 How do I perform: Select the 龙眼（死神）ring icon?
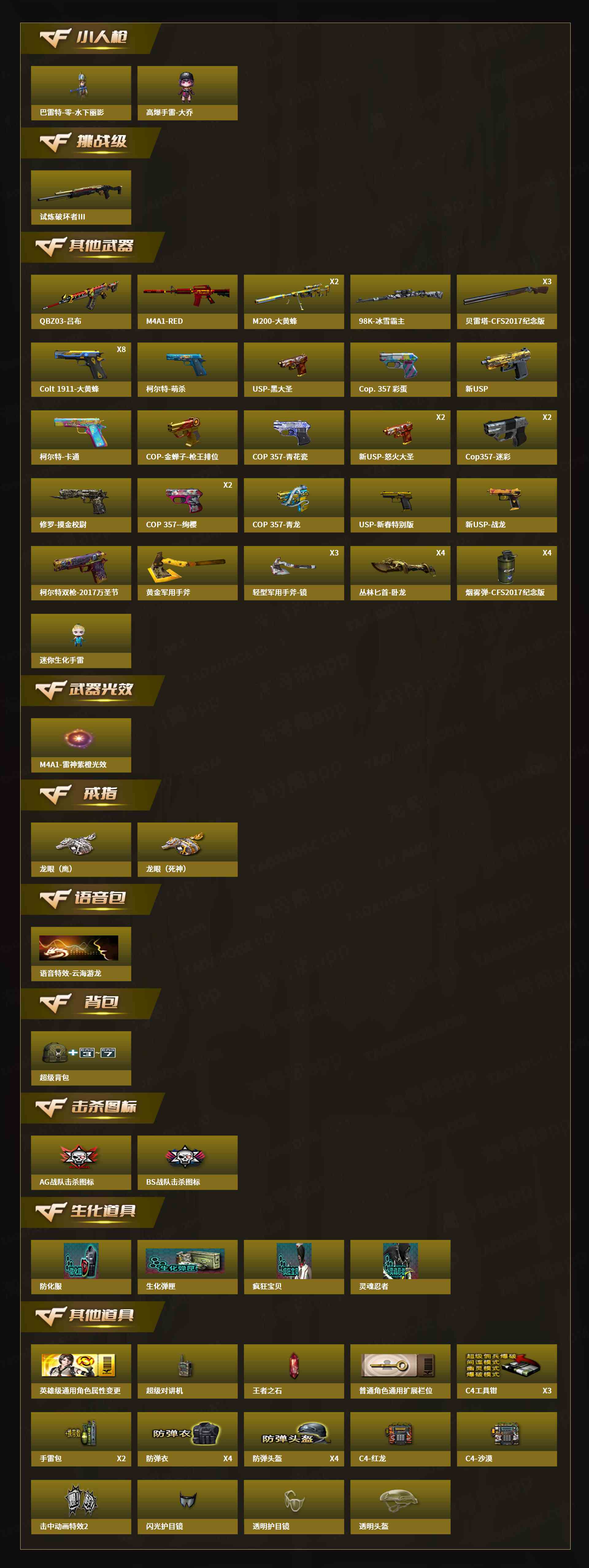pyautogui.click(x=183, y=844)
